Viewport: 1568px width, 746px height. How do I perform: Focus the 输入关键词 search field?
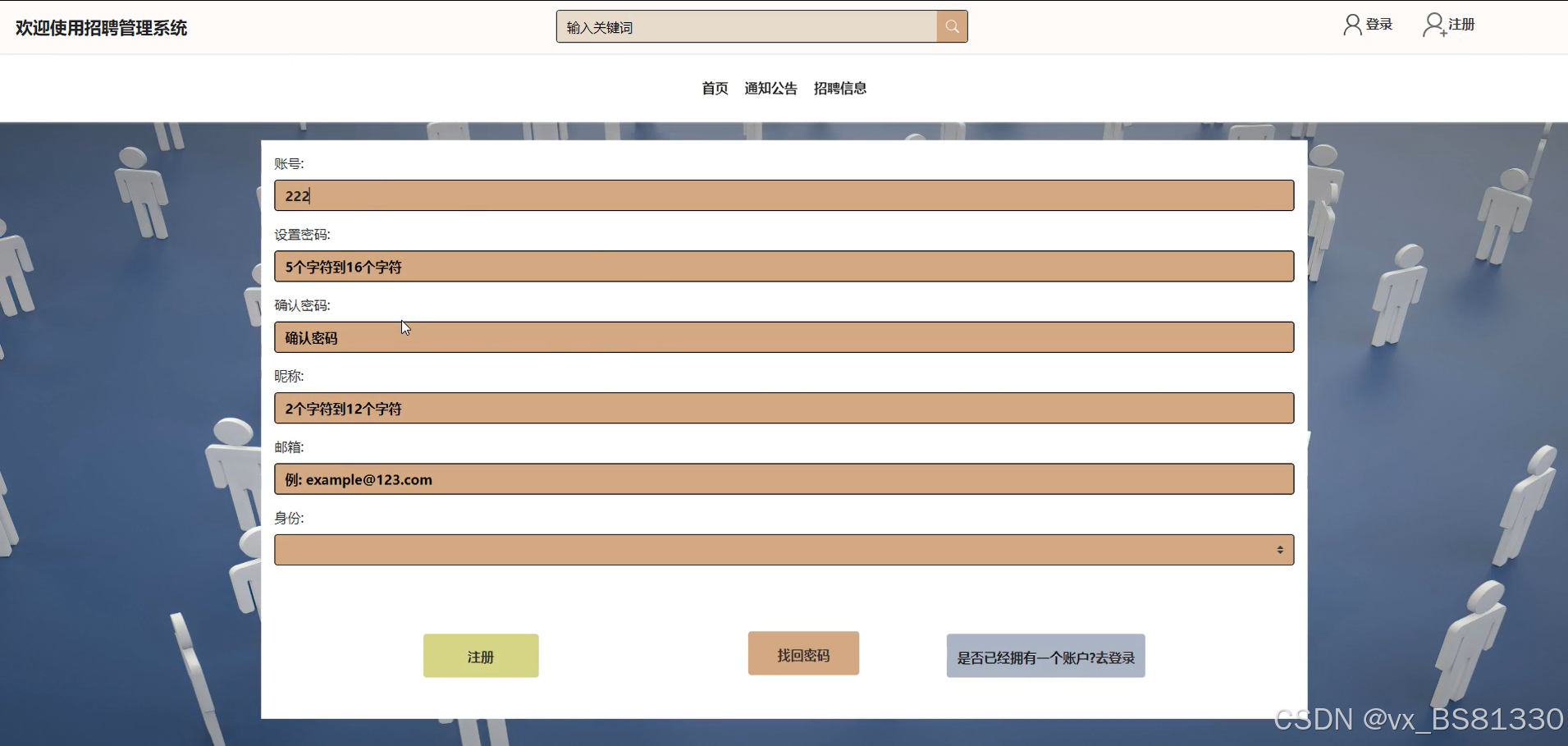coord(747,26)
